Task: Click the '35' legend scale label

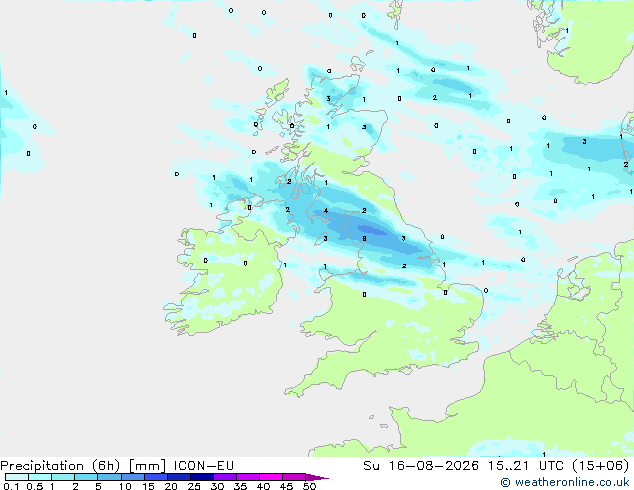Action: pos(240,486)
